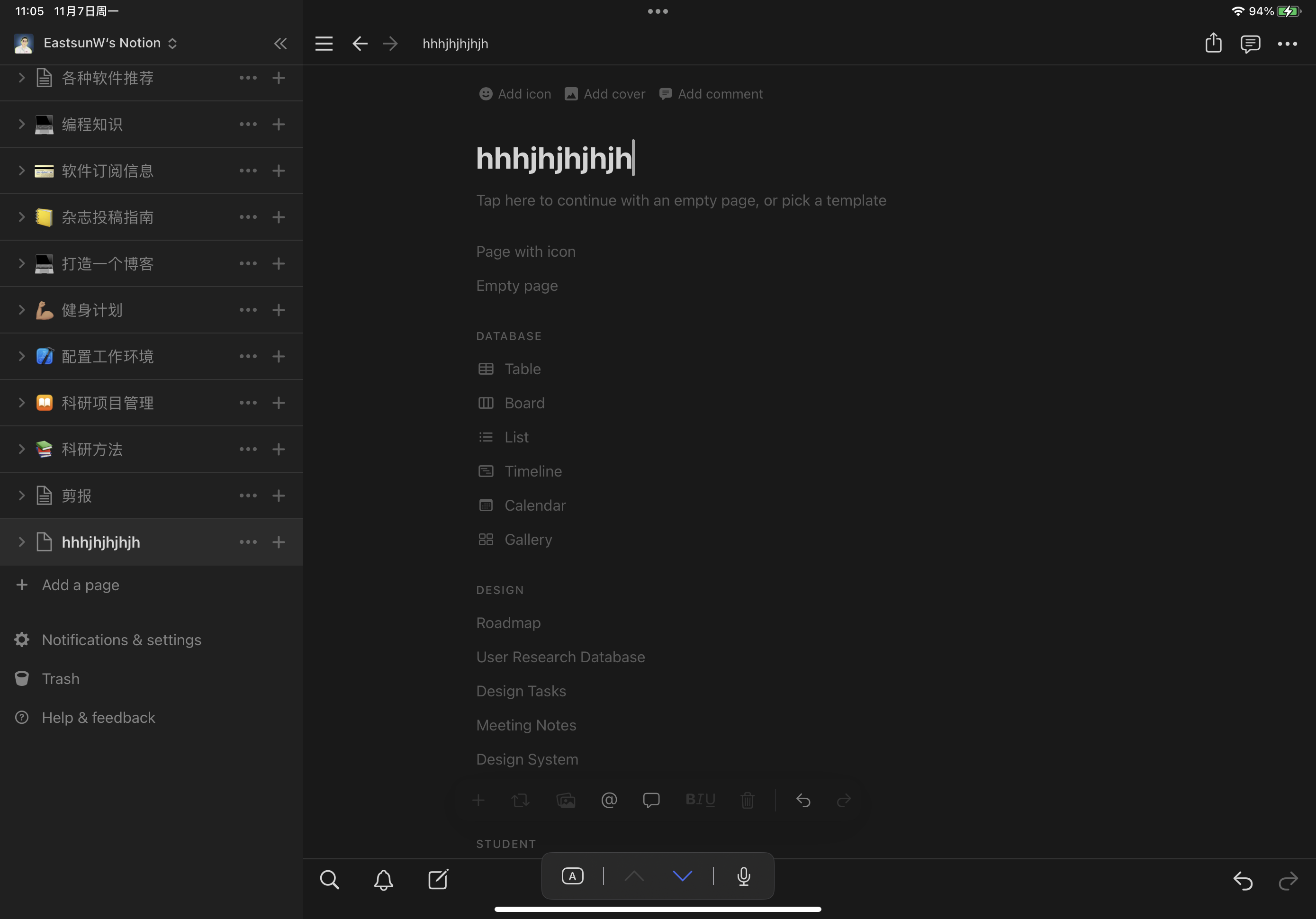The height and width of the screenshot is (919, 1316).
Task: Open the notifications bell
Action: click(383, 880)
